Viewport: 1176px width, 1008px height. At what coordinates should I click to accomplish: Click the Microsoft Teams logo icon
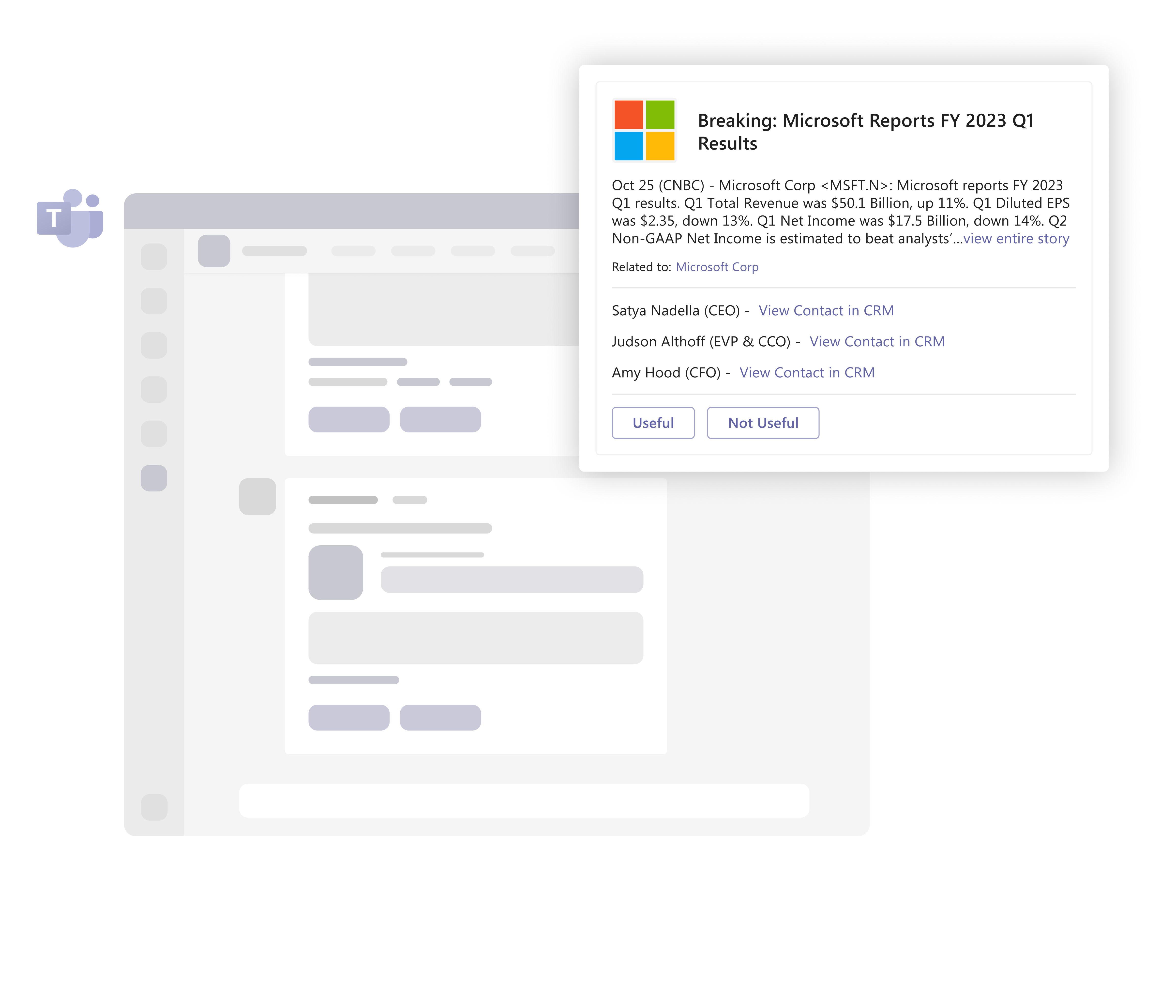click(x=70, y=218)
